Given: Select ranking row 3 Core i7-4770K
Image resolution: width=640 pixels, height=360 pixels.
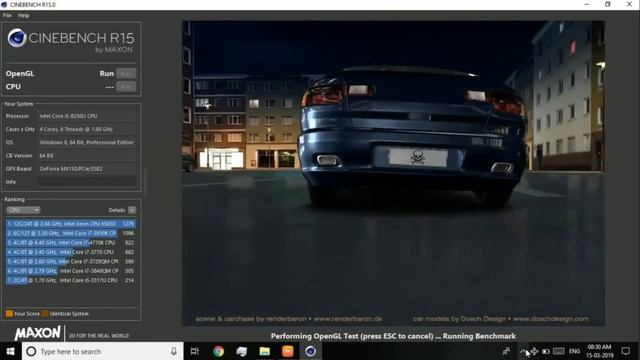Looking at the screenshot, I should (71, 242).
